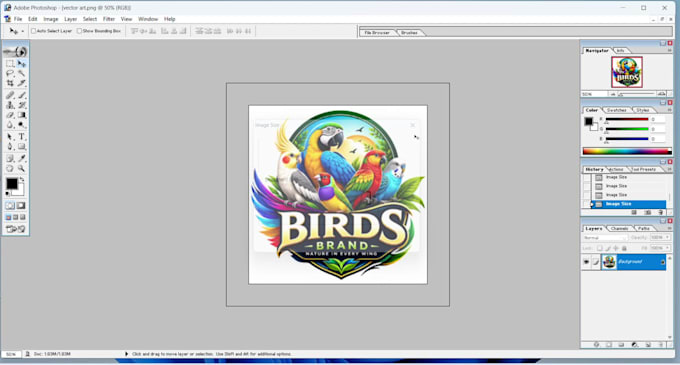Select the Eraser tool
The height and width of the screenshot is (365, 680).
[x=10, y=115]
